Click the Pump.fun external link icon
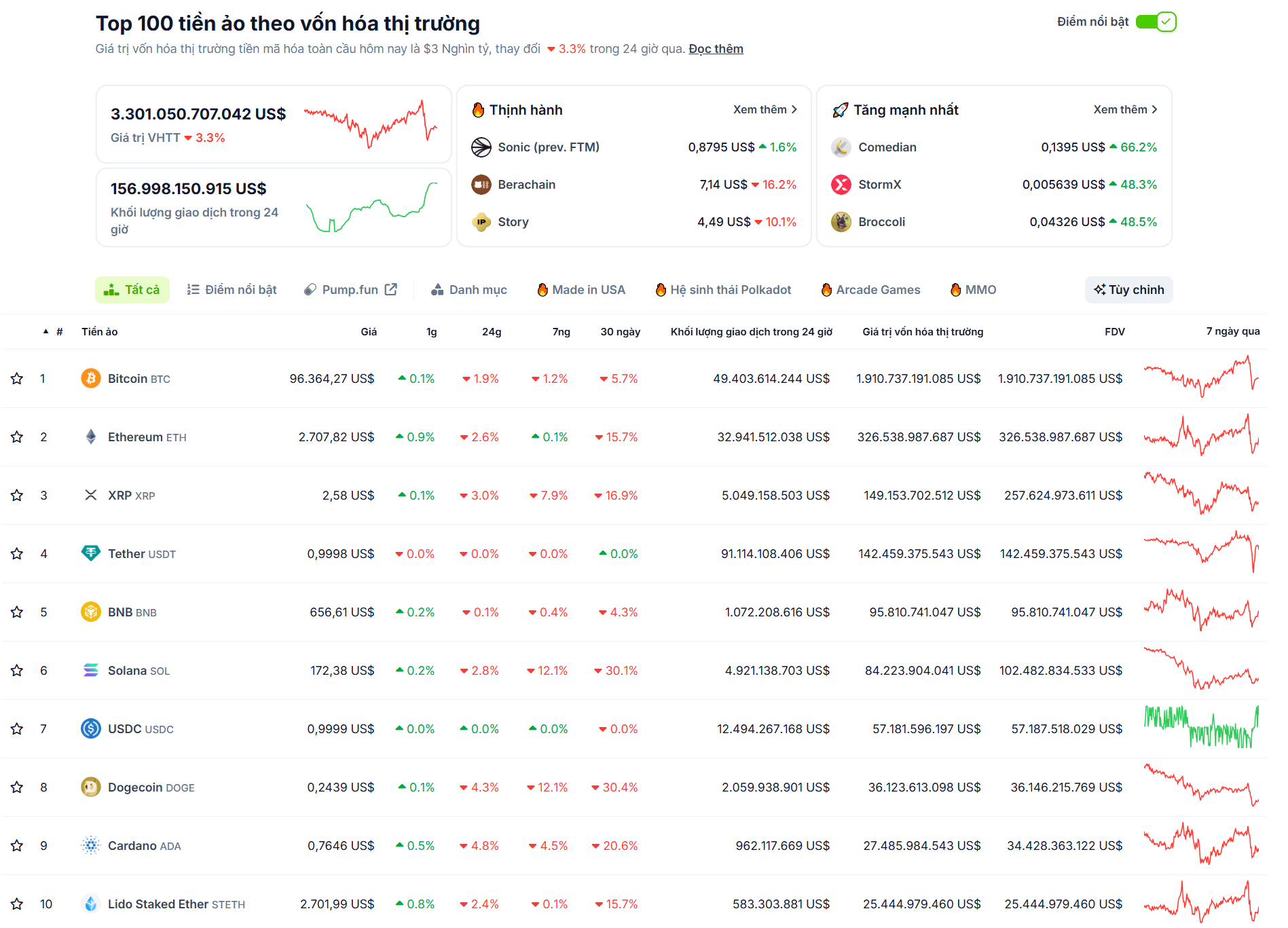This screenshot has height=928, width=1288. click(x=390, y=289)
